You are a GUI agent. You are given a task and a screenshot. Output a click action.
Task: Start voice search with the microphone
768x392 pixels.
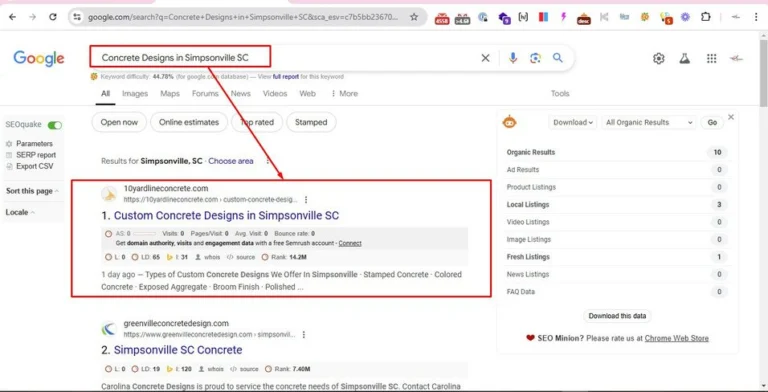point(513,58)
